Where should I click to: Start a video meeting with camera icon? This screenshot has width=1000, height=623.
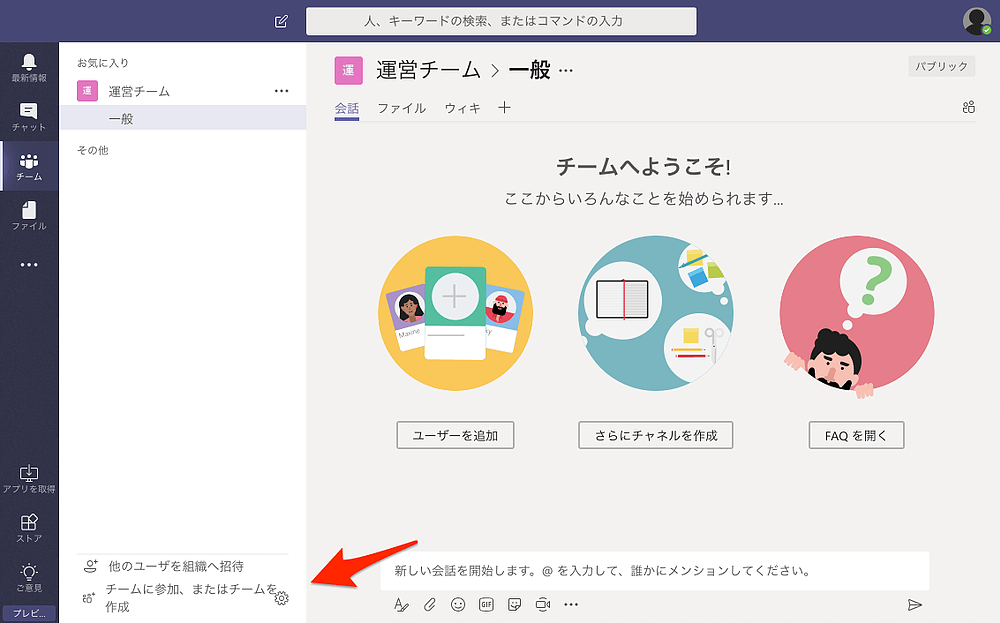(543, 605)
